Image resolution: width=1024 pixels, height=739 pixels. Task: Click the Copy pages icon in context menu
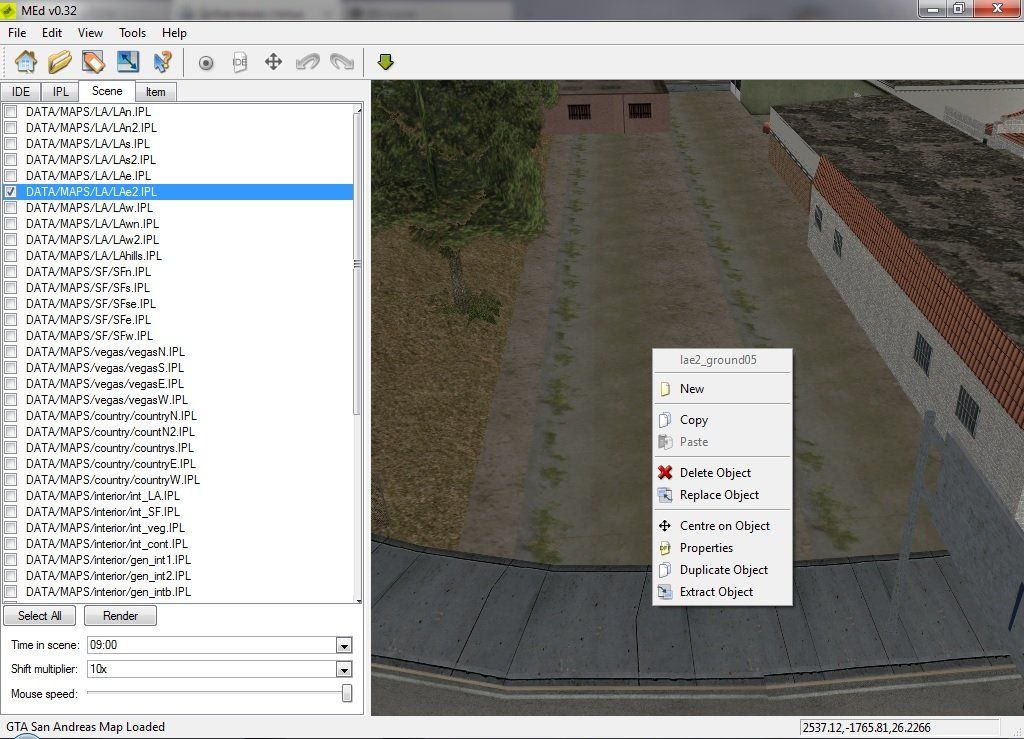(665, 420)
